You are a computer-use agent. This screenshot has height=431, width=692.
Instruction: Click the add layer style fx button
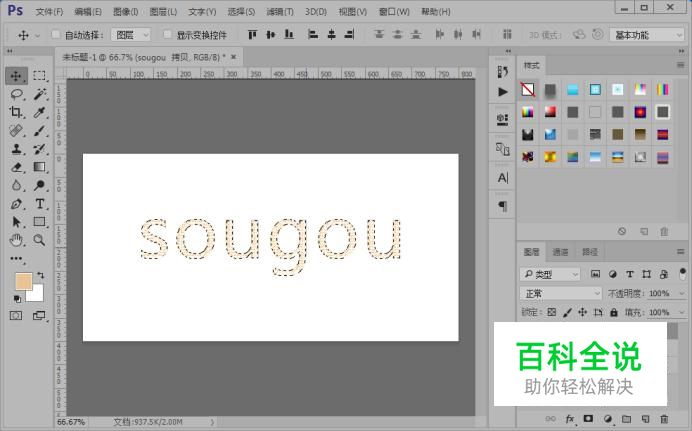pos(570,419)
